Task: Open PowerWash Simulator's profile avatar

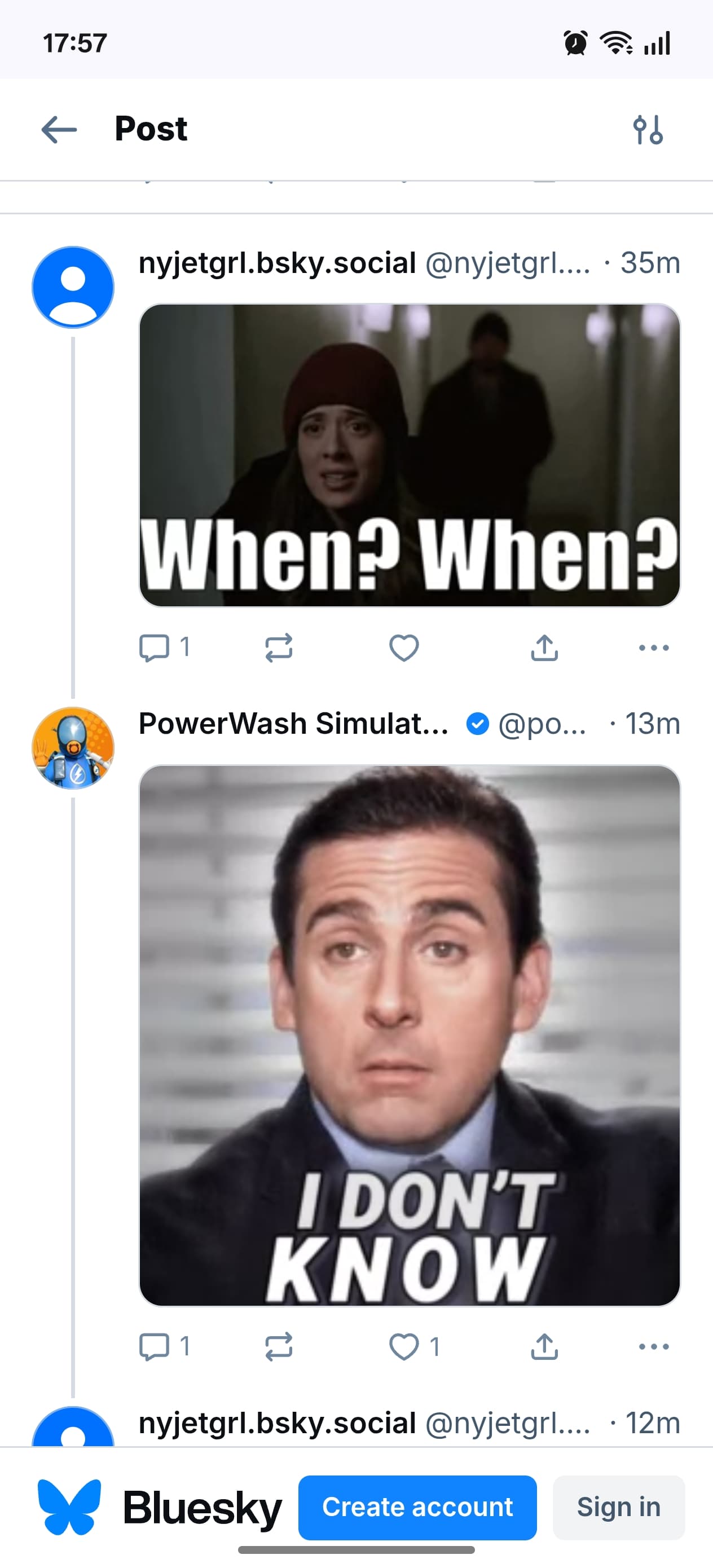Action: tap(73, 747)
